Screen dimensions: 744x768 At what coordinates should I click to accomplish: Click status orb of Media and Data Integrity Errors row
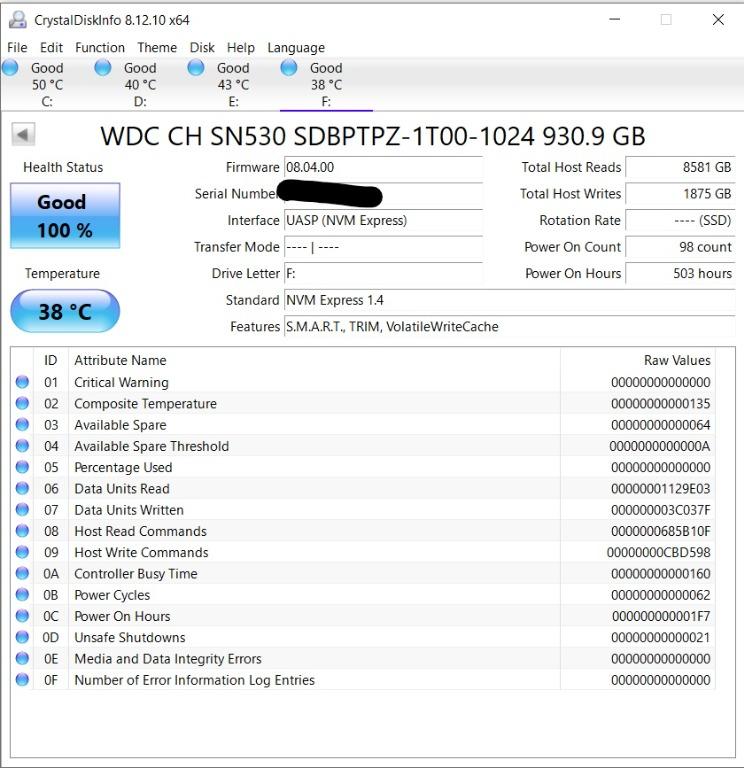click(x=22, y=658)
